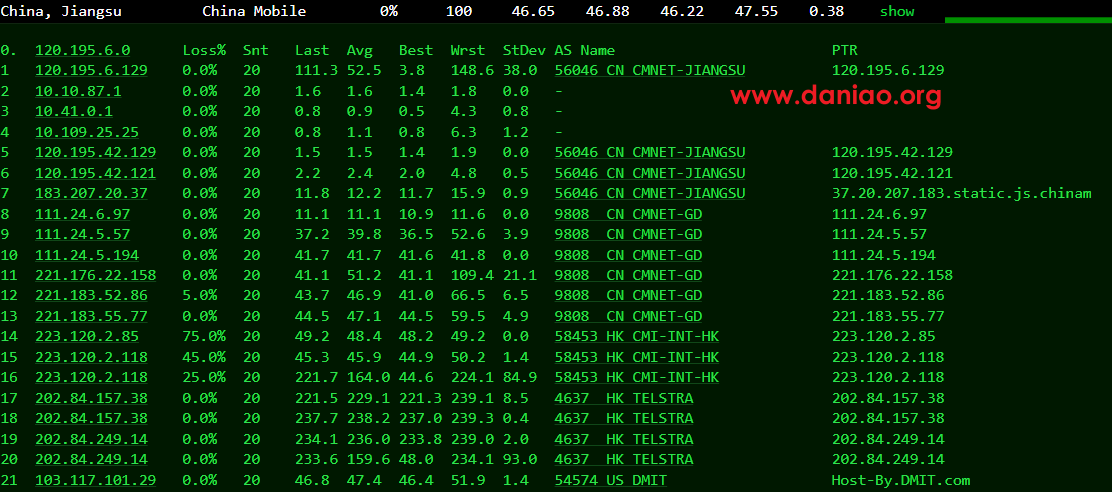This screenshot has height=492, width=1112.
Task: Click the 0.38 value in the summary row
Action: [826, 11]
